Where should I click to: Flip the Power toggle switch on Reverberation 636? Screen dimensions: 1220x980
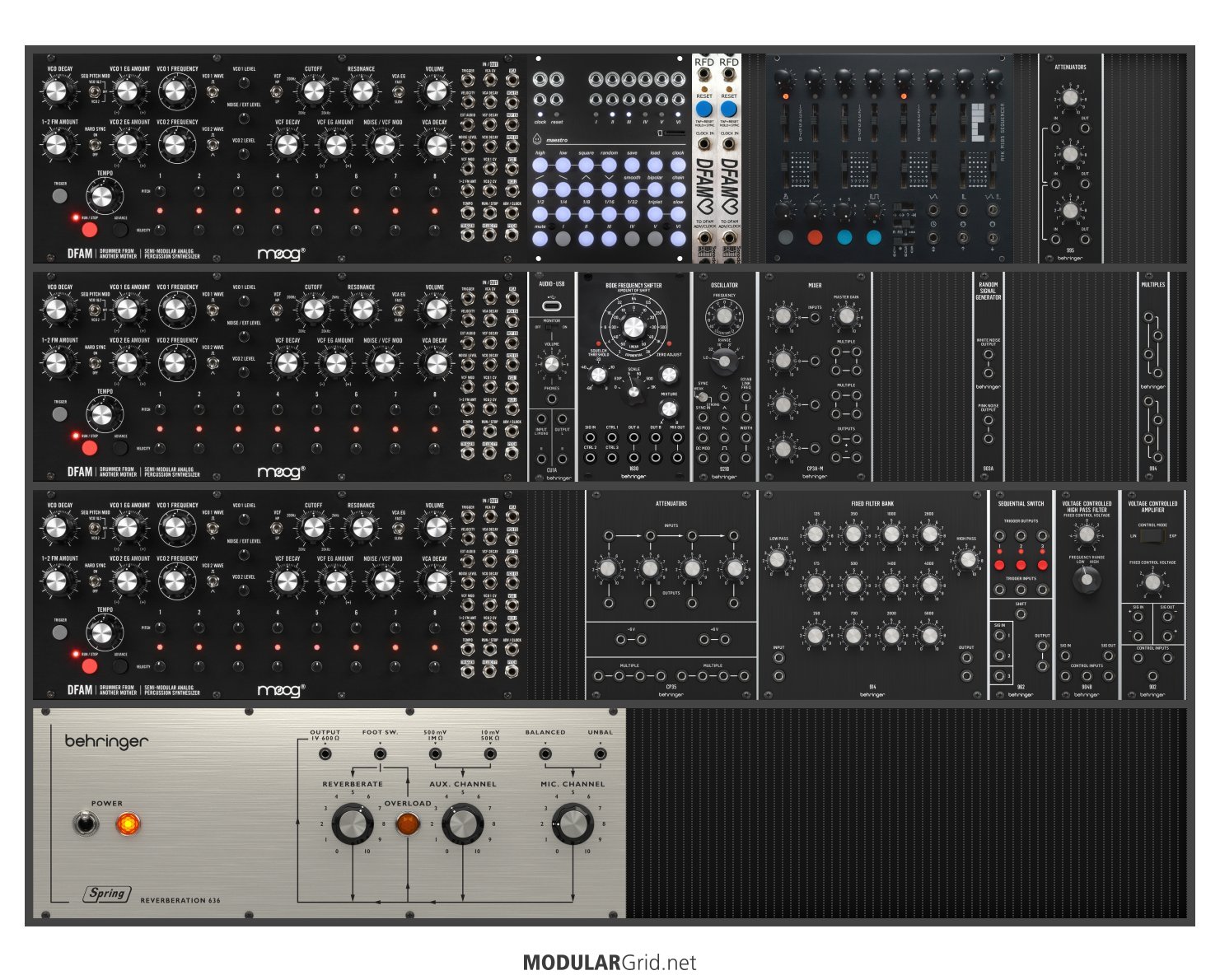click(85, 823)
